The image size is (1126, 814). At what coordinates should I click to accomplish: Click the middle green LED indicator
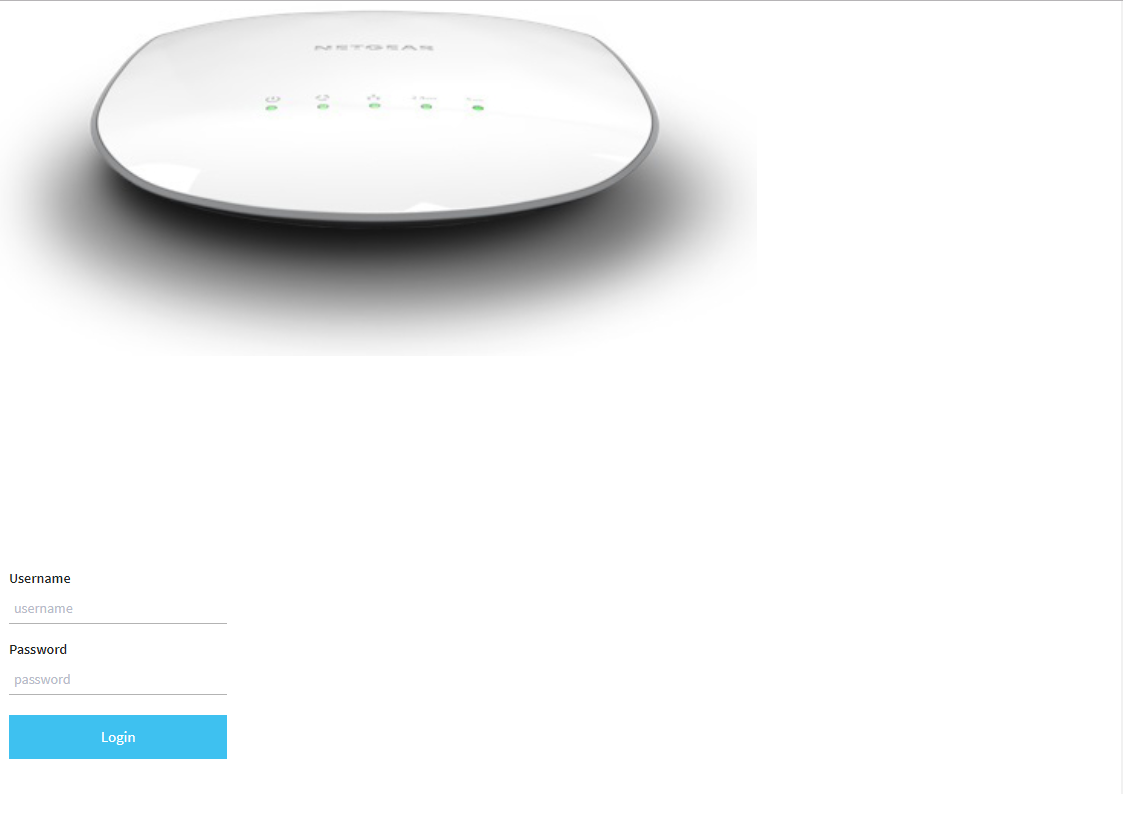coord(374,106)
